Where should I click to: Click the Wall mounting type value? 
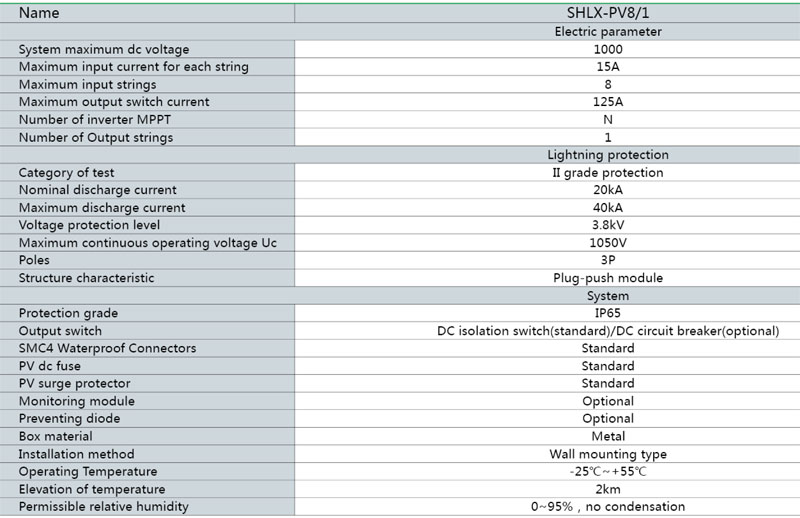click(x=607, y=454)
